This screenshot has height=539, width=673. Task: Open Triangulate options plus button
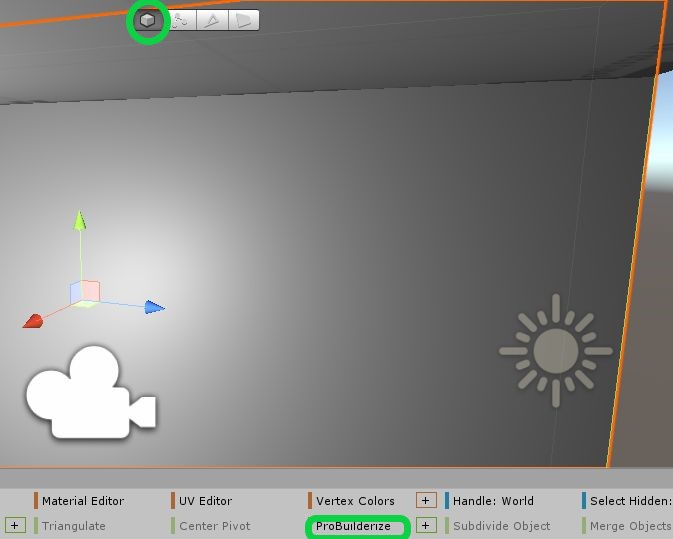coord(15,525)
